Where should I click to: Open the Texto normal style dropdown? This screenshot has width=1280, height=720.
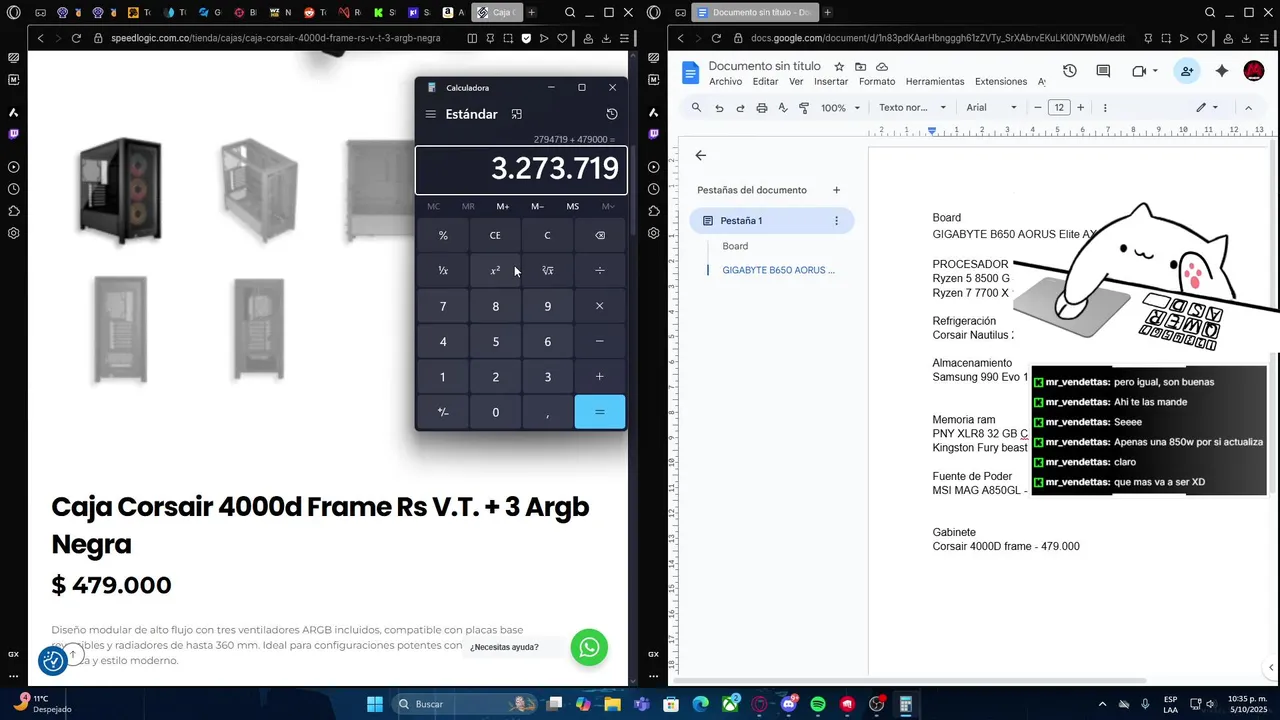(x=912, y=108)
